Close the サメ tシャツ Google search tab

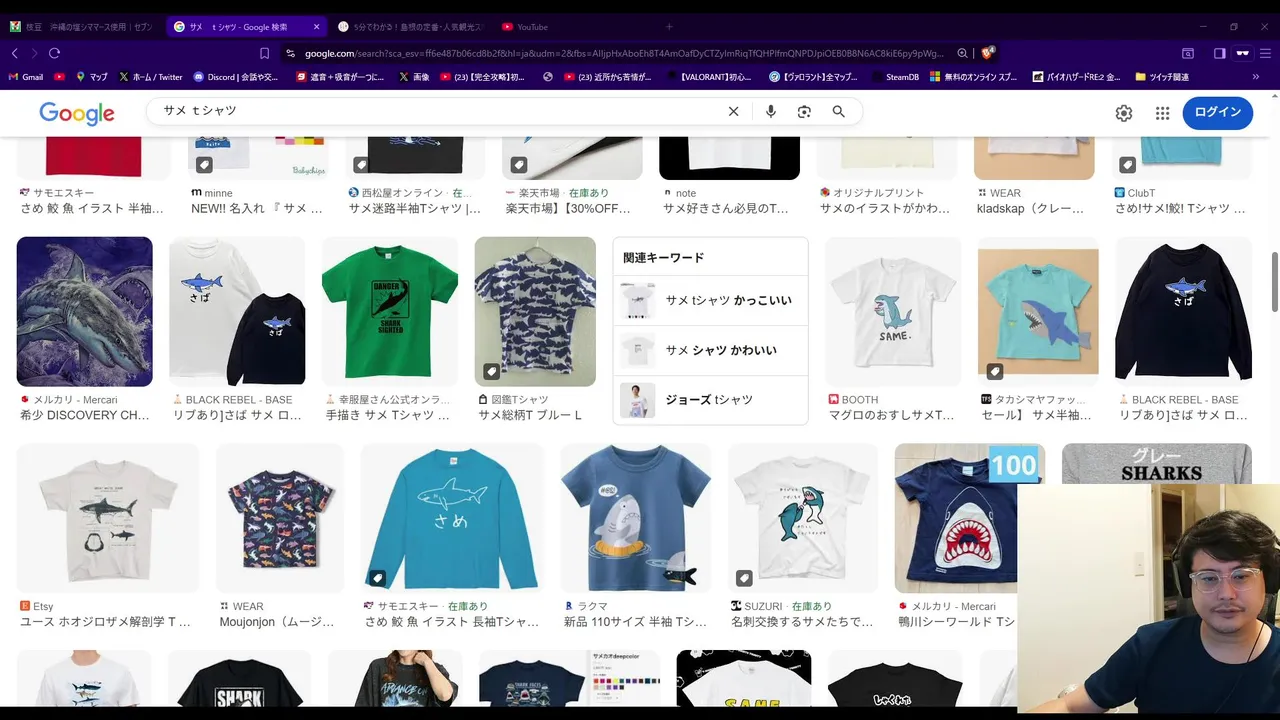pos(317,27)
